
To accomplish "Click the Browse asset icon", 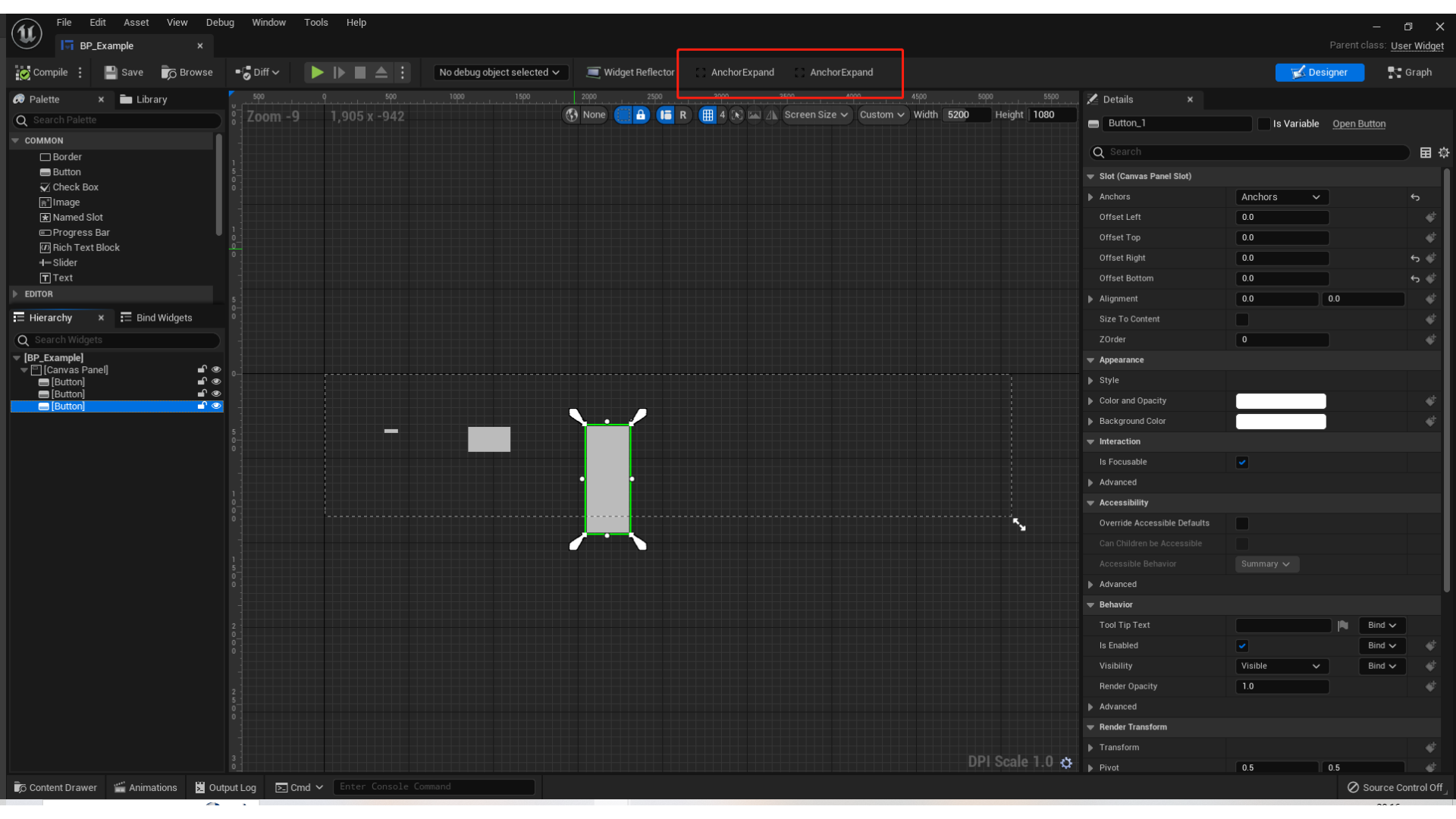I will 168,73.
